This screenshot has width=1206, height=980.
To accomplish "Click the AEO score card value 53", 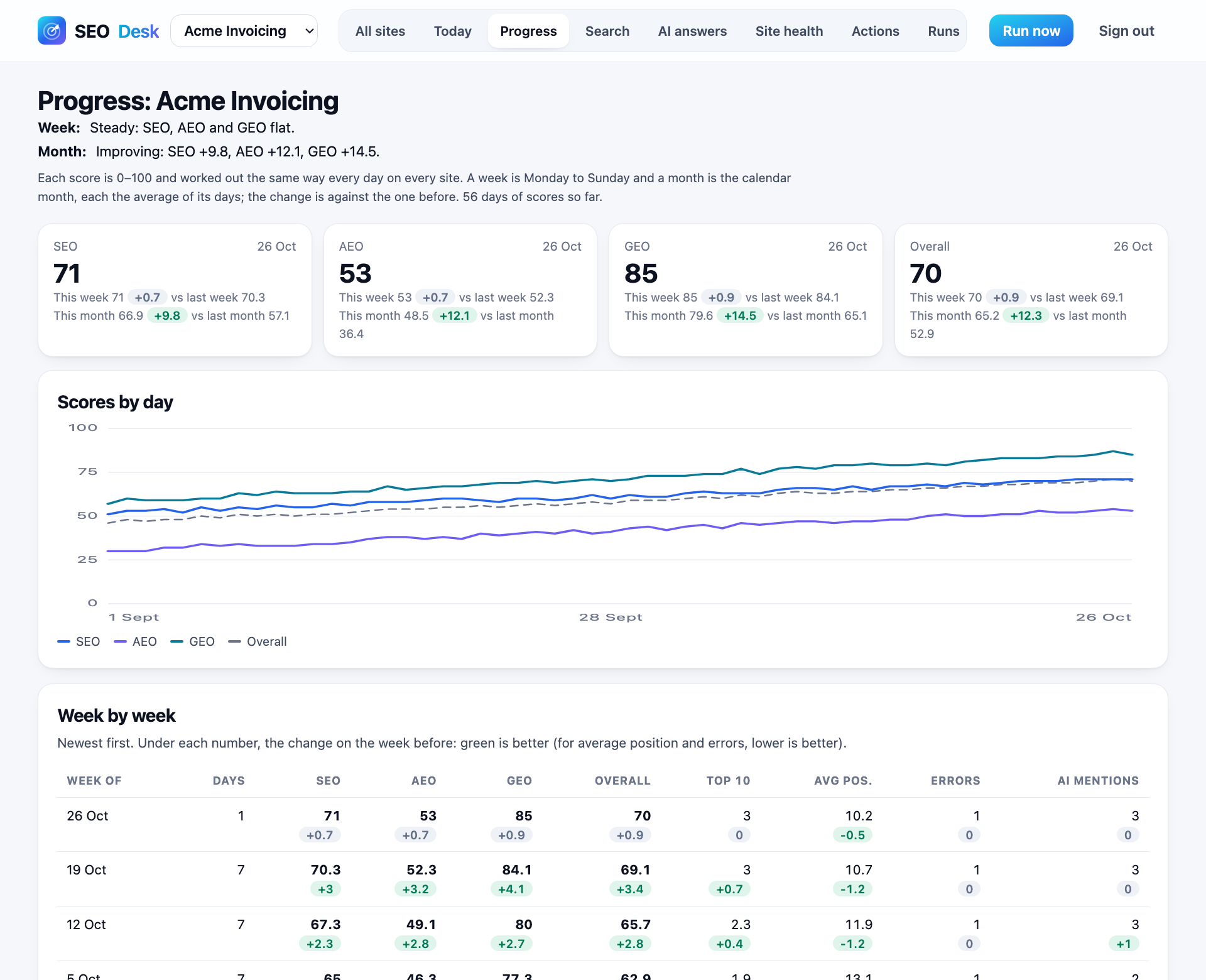I will 356,273.
